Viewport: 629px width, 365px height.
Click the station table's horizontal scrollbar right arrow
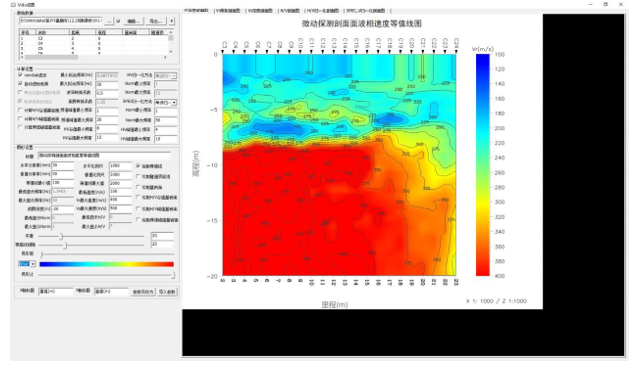click(x=165, y=57)
